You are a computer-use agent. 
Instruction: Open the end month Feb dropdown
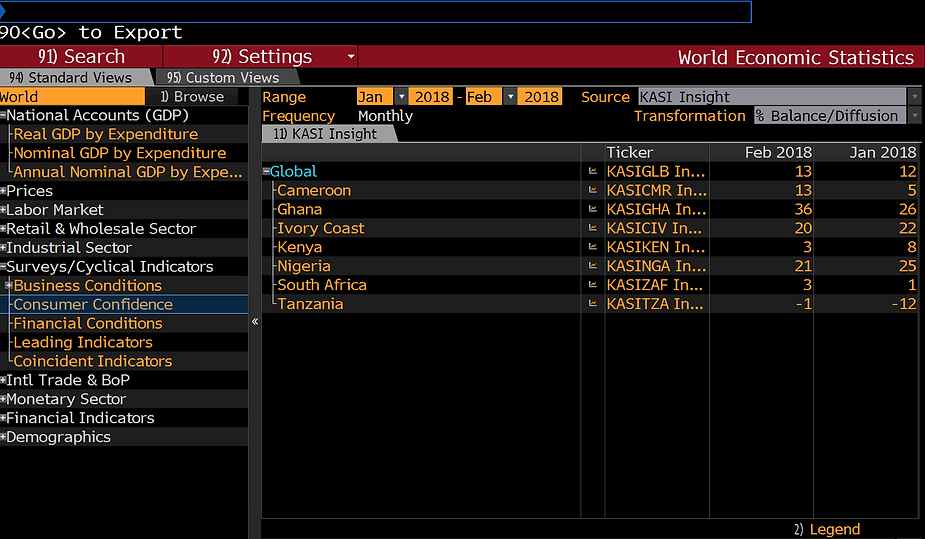(510, 97)
